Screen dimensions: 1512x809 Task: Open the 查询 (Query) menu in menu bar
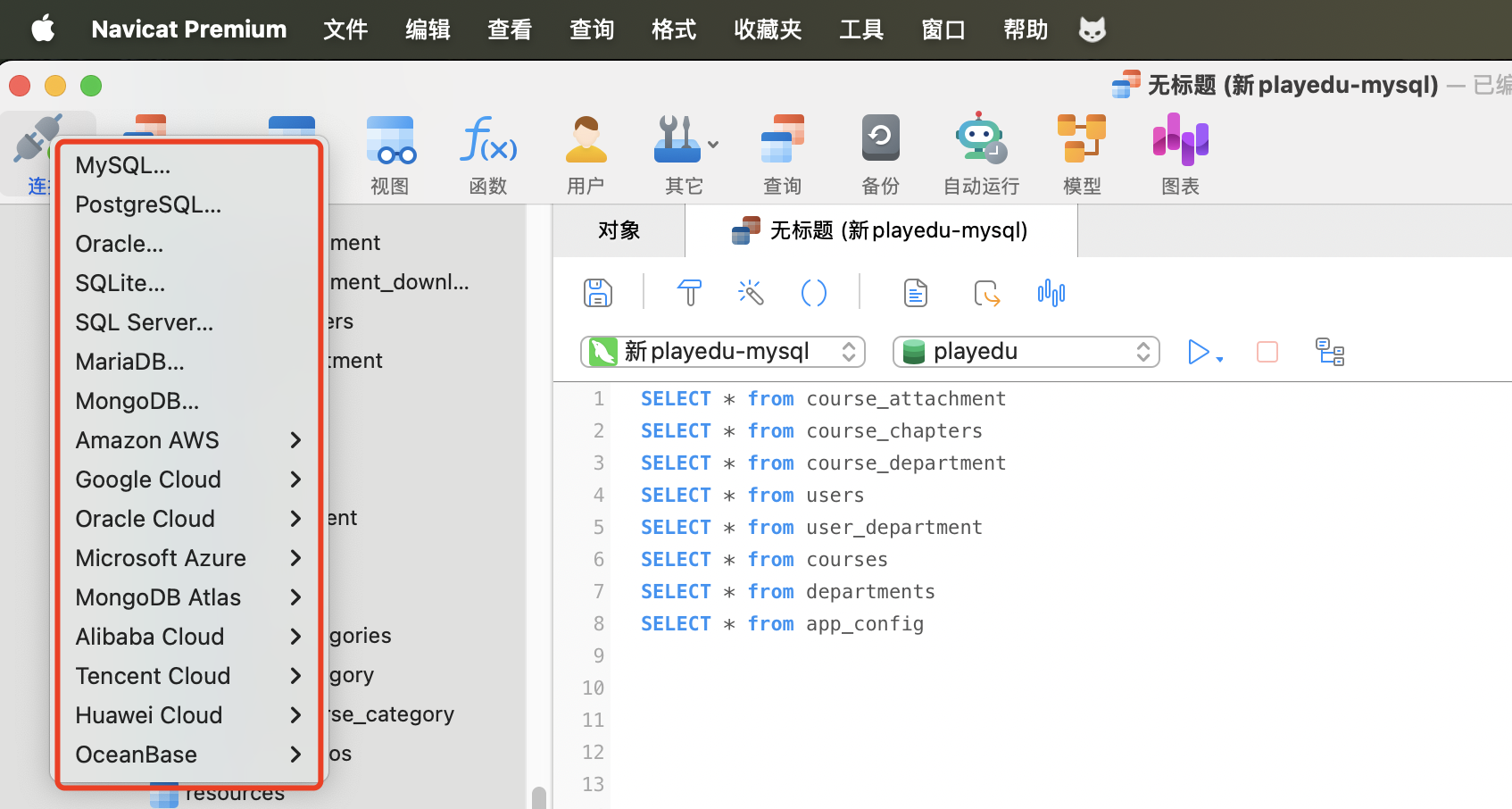click(592, 29)
